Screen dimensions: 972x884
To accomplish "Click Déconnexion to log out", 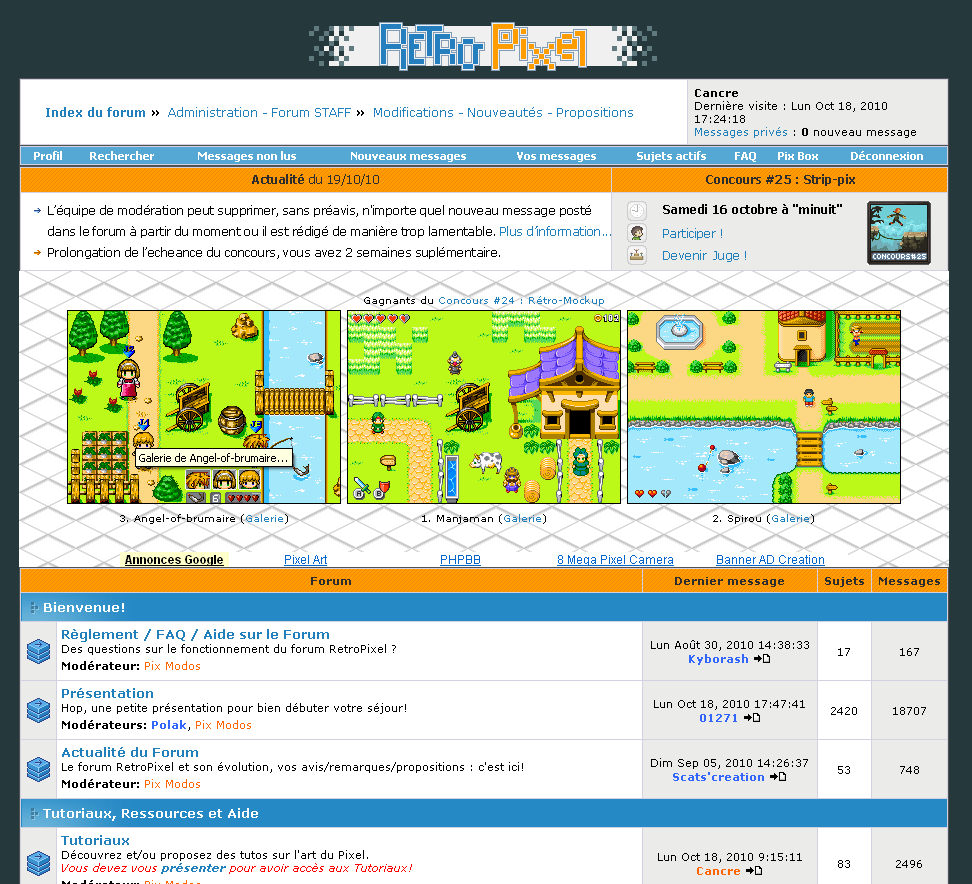I will click(886, 156).
